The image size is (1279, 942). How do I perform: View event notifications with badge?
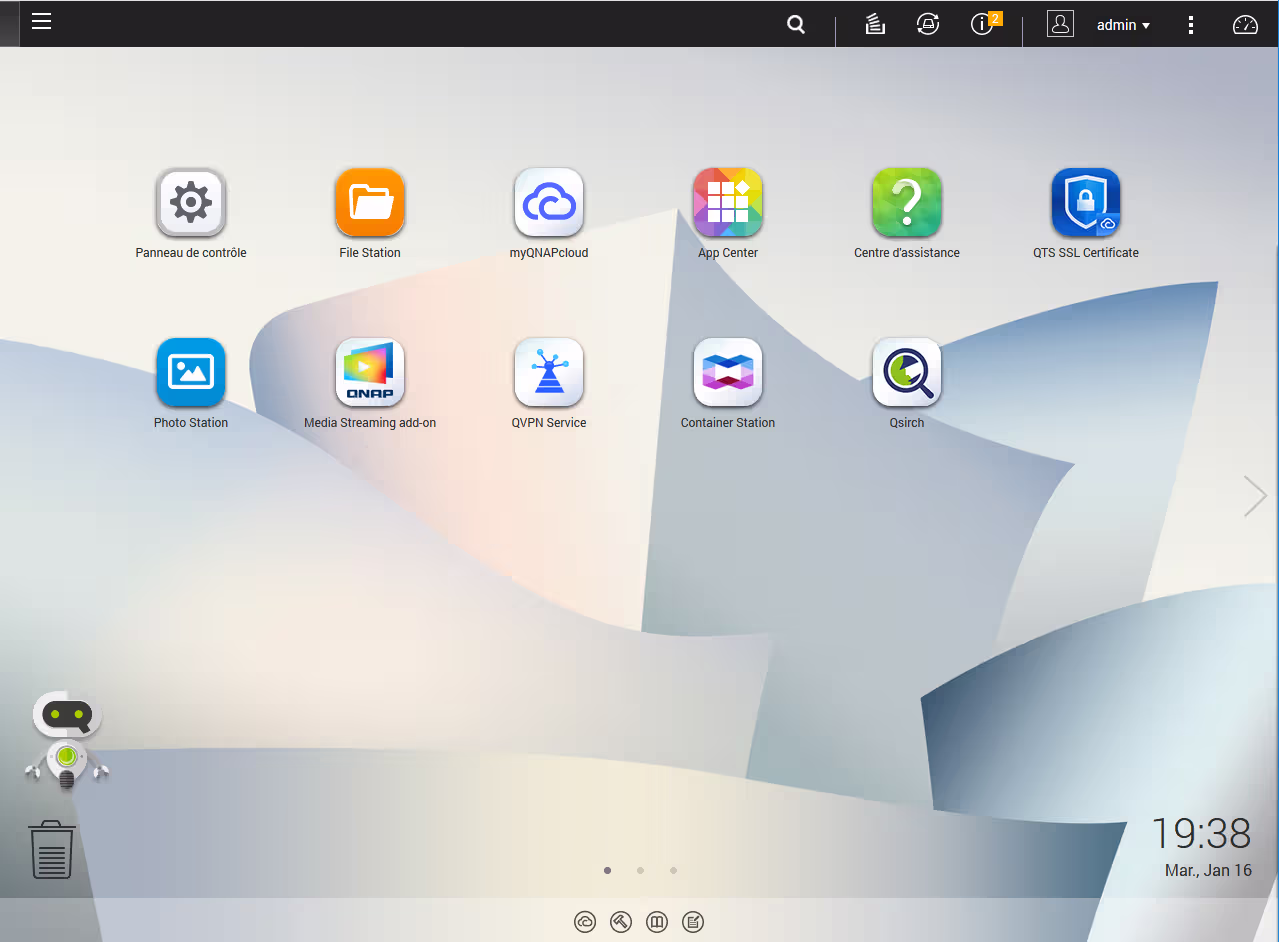tap(983, 25)
